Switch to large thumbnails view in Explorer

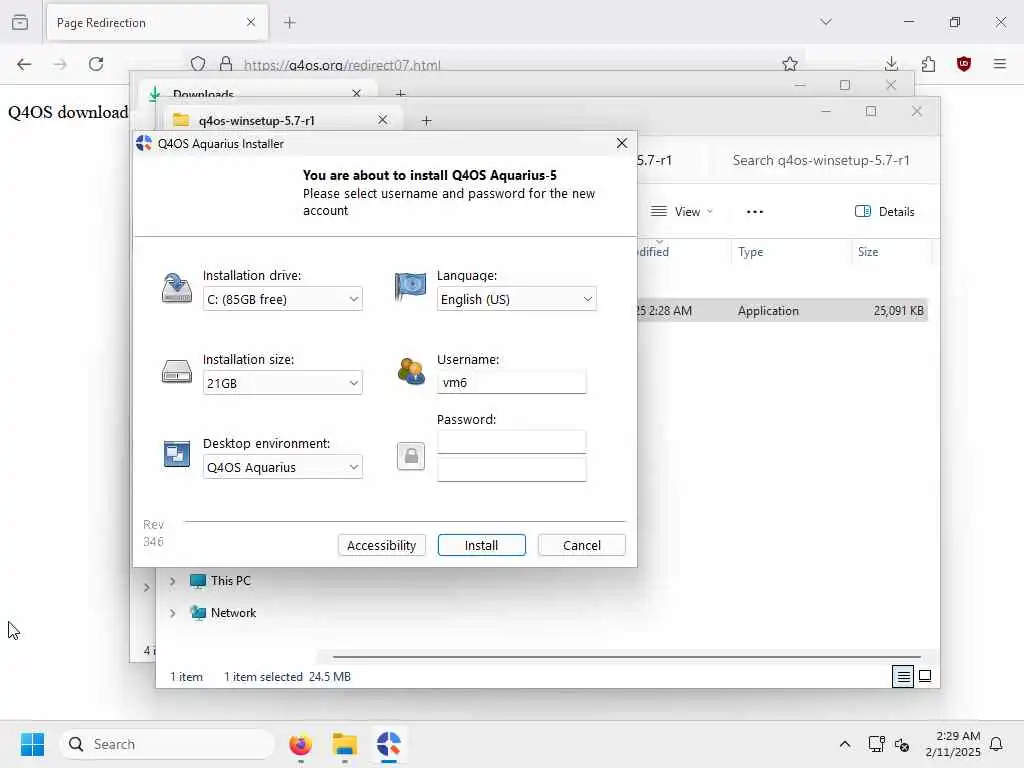pyautogui.click(x=925, y=677)
